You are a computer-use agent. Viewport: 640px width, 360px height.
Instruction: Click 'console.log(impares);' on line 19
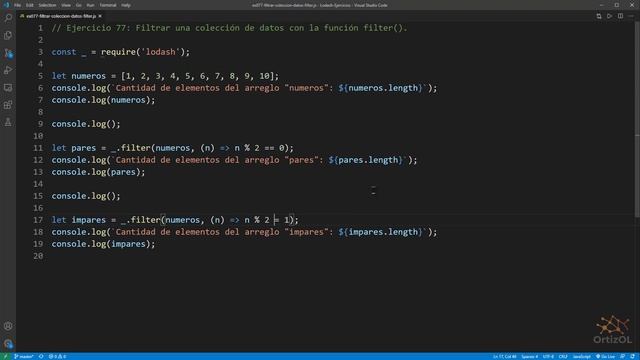[103, 244]
